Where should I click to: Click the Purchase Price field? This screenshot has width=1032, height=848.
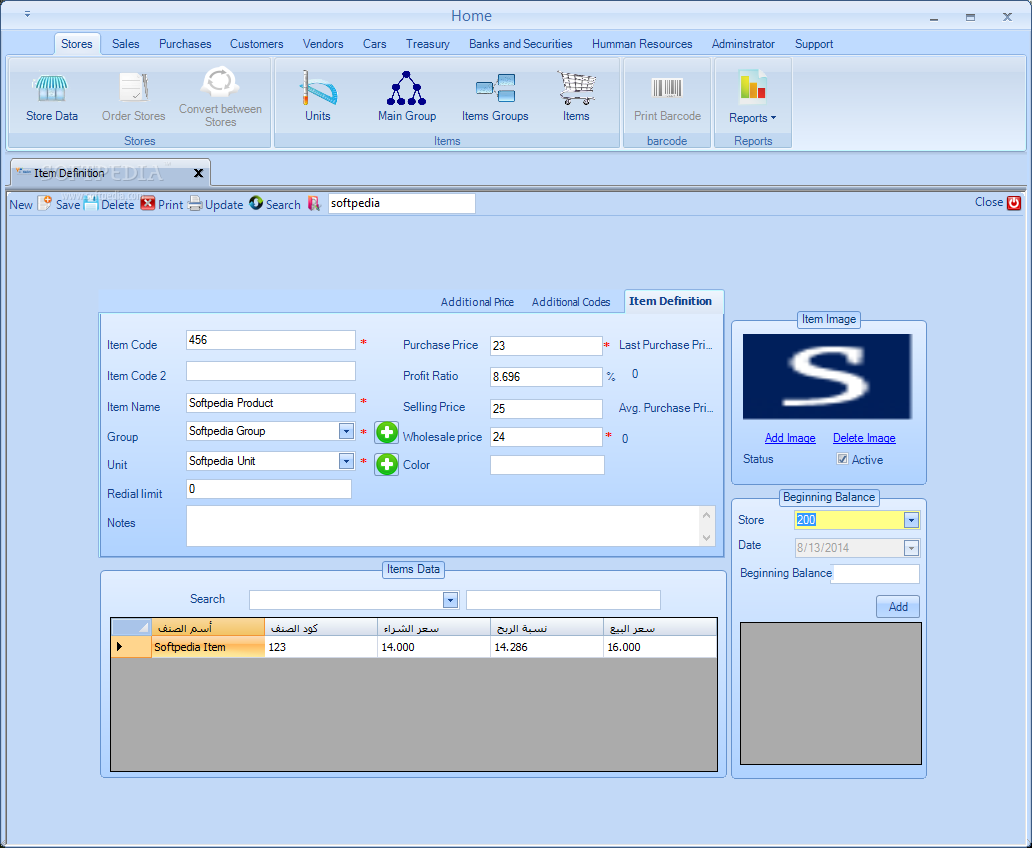pos(546,346)
